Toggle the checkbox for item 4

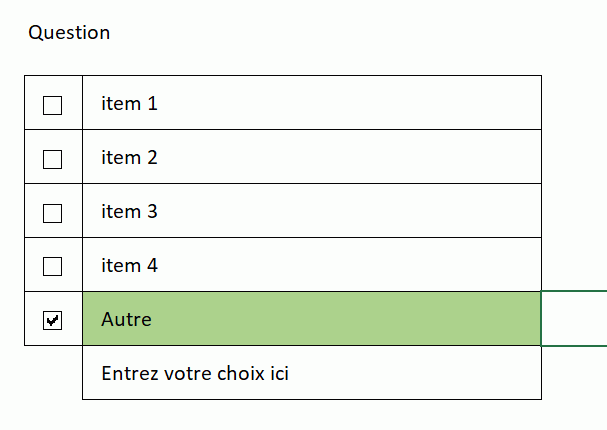click(53, 267)
